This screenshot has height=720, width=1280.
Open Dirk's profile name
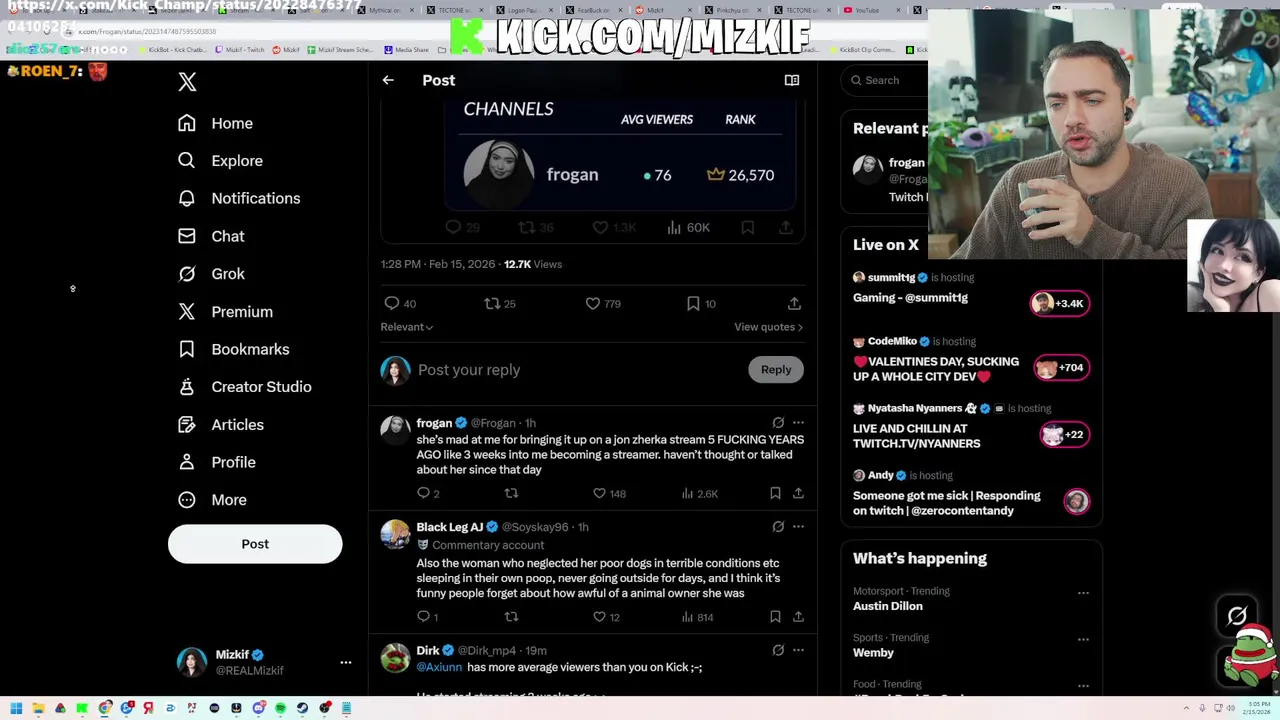click(x=428, y=651)
